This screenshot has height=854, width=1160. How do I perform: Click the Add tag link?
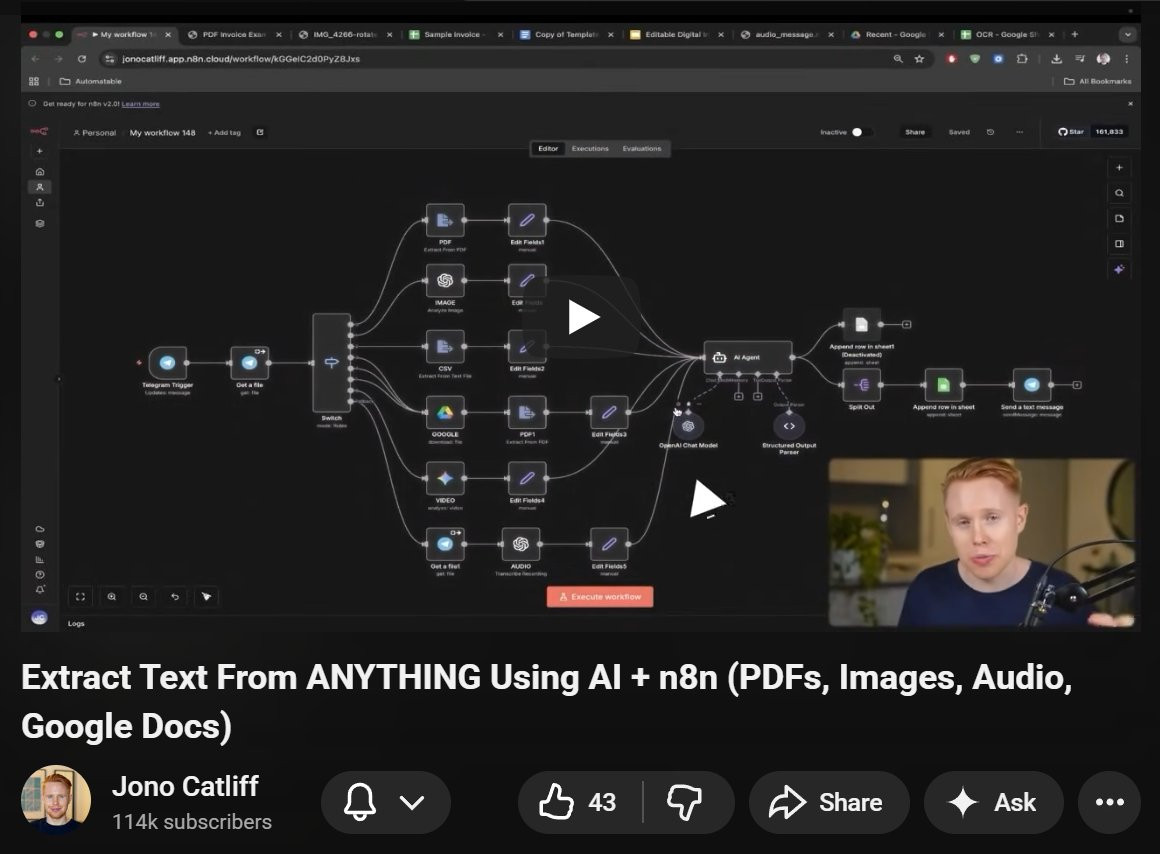pyautogui.click(x=224, y=132)
